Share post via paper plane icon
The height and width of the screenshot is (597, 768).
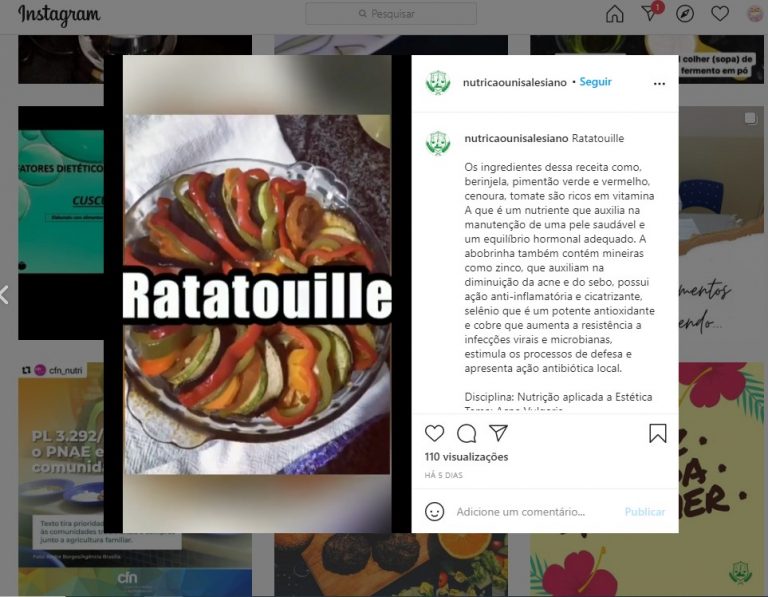[x=498, y=432]
